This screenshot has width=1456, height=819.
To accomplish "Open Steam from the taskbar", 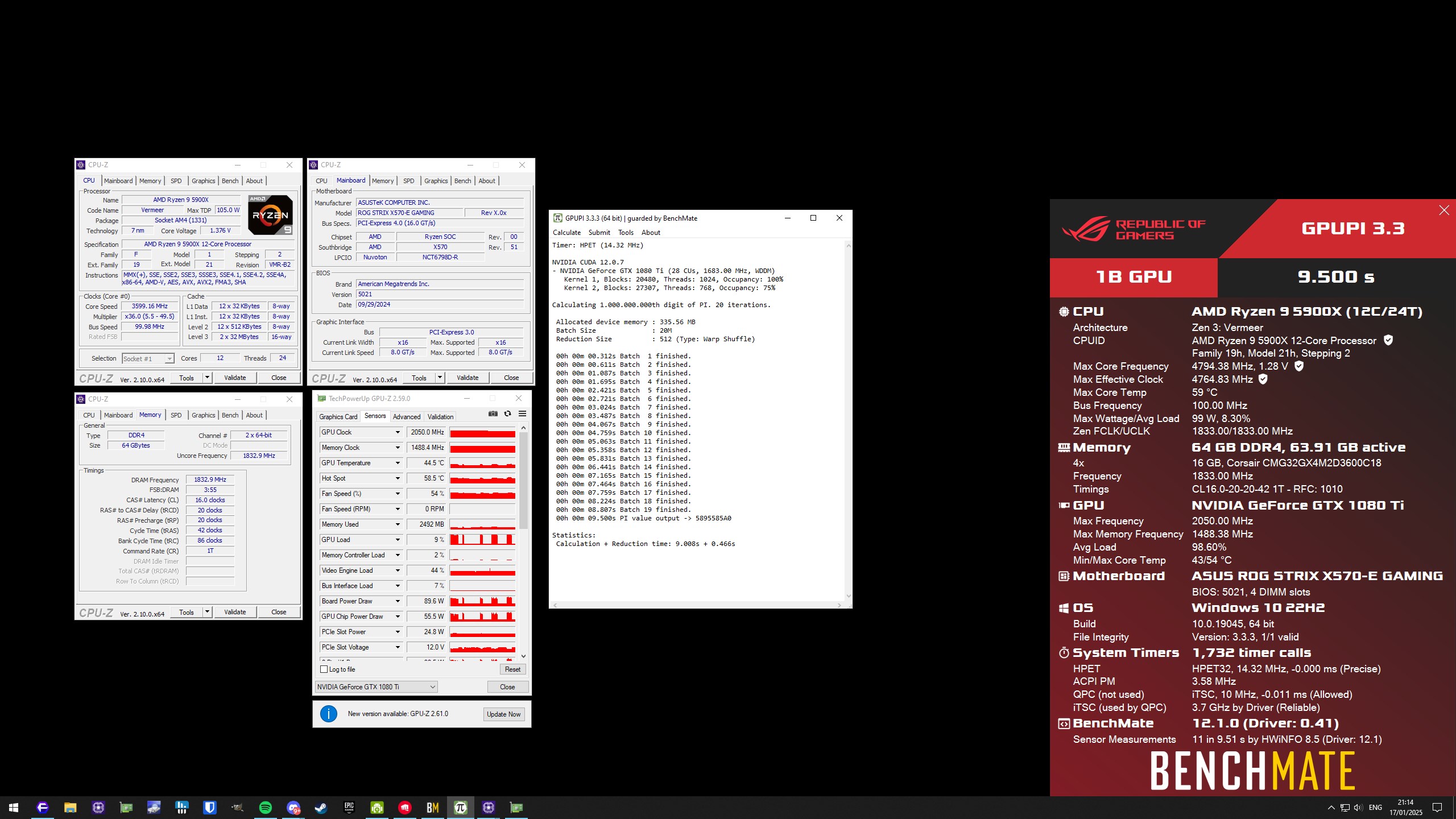I will click(x=321, y=808).
